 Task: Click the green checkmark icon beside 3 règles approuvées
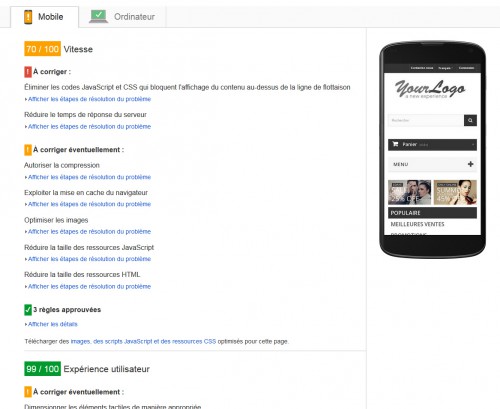click(28, 310)
